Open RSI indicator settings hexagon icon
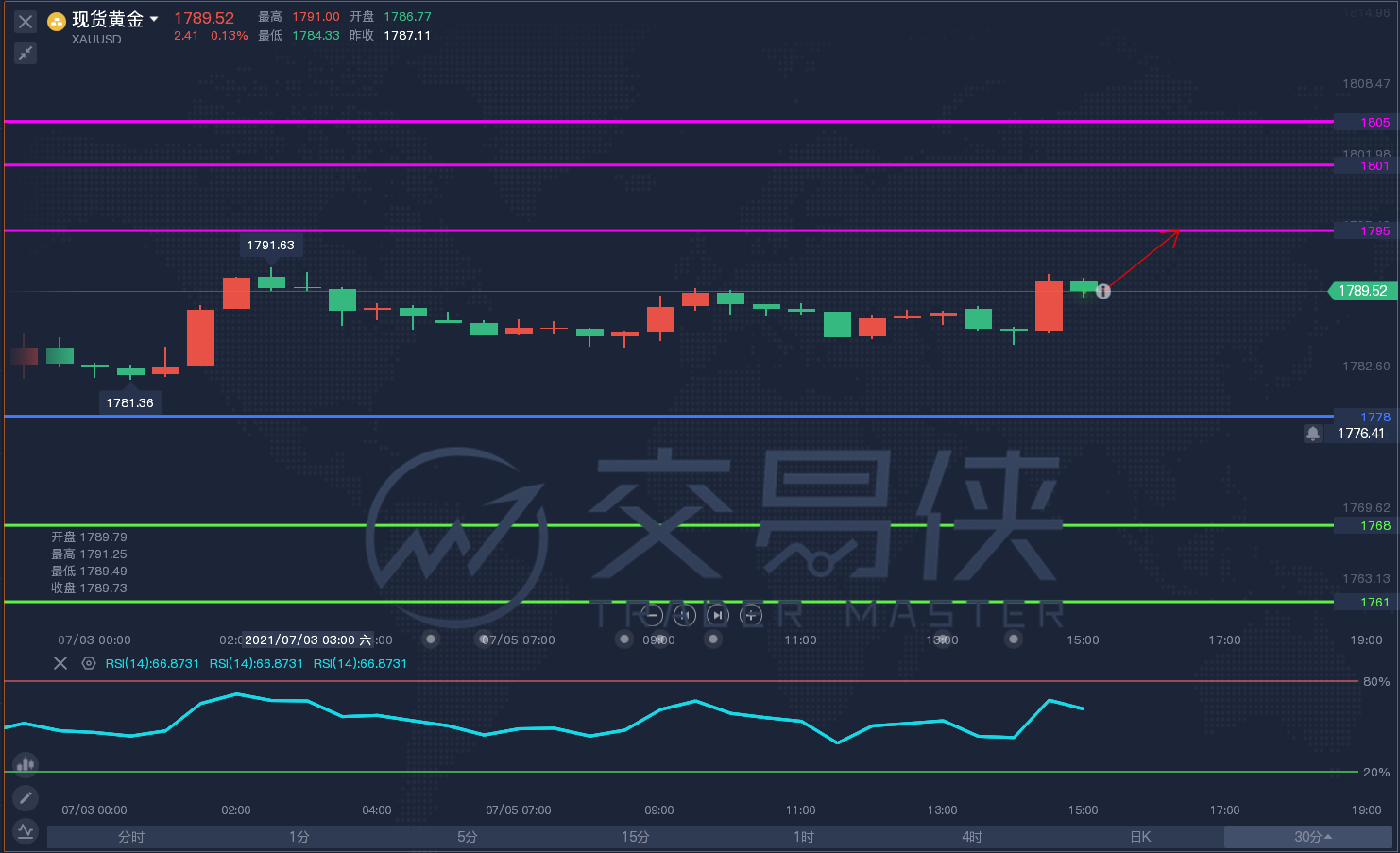Viewport: 1400px width, 853px height. [x=89, y=663]
